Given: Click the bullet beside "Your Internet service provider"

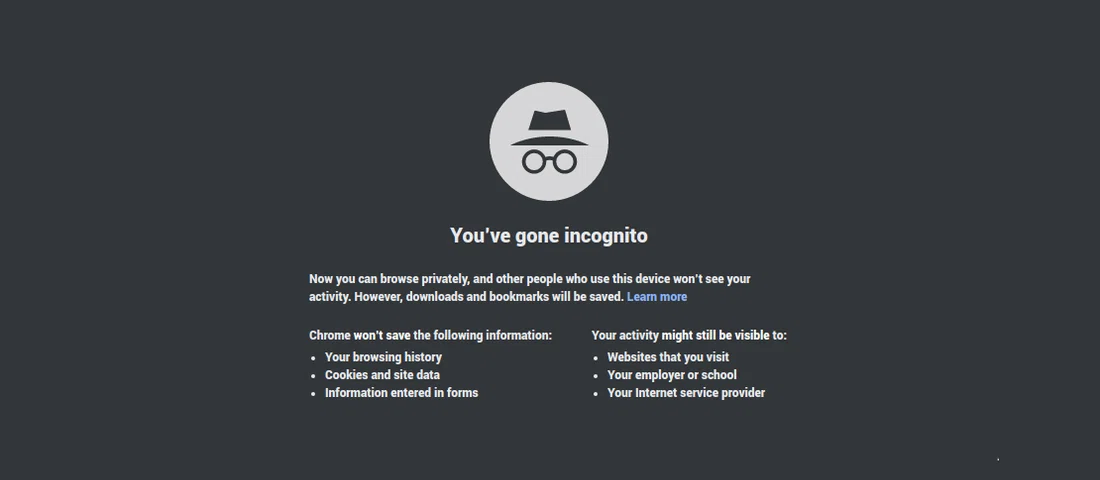Looking at the screenshot, I should point(596,394).
